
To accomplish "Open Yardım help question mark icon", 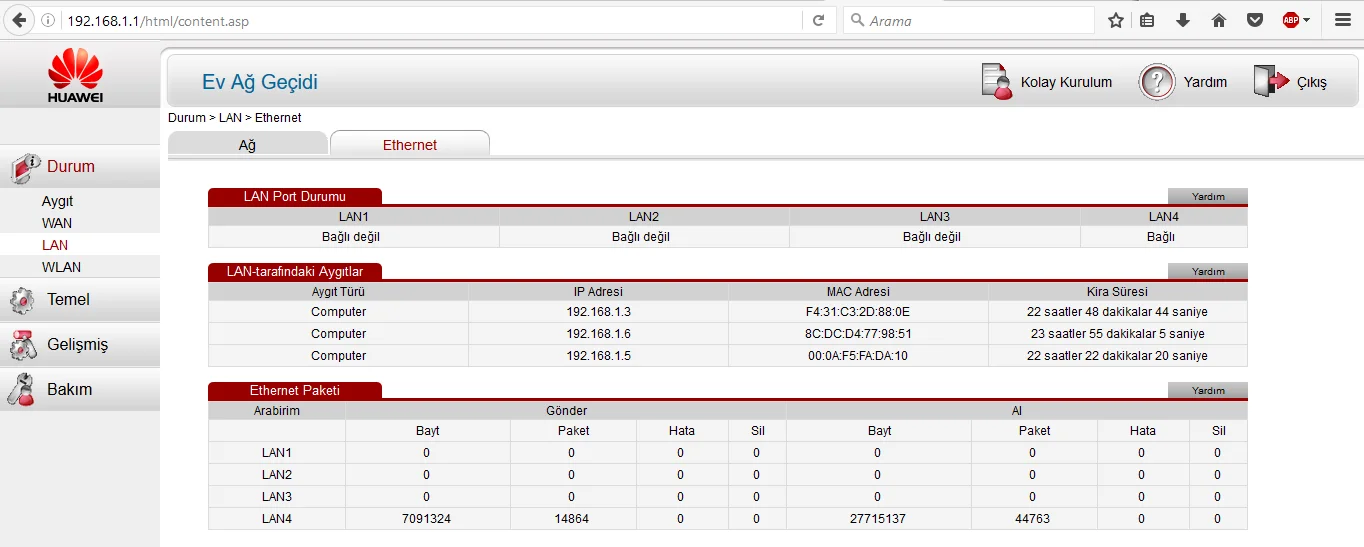I will point(1156,82).
